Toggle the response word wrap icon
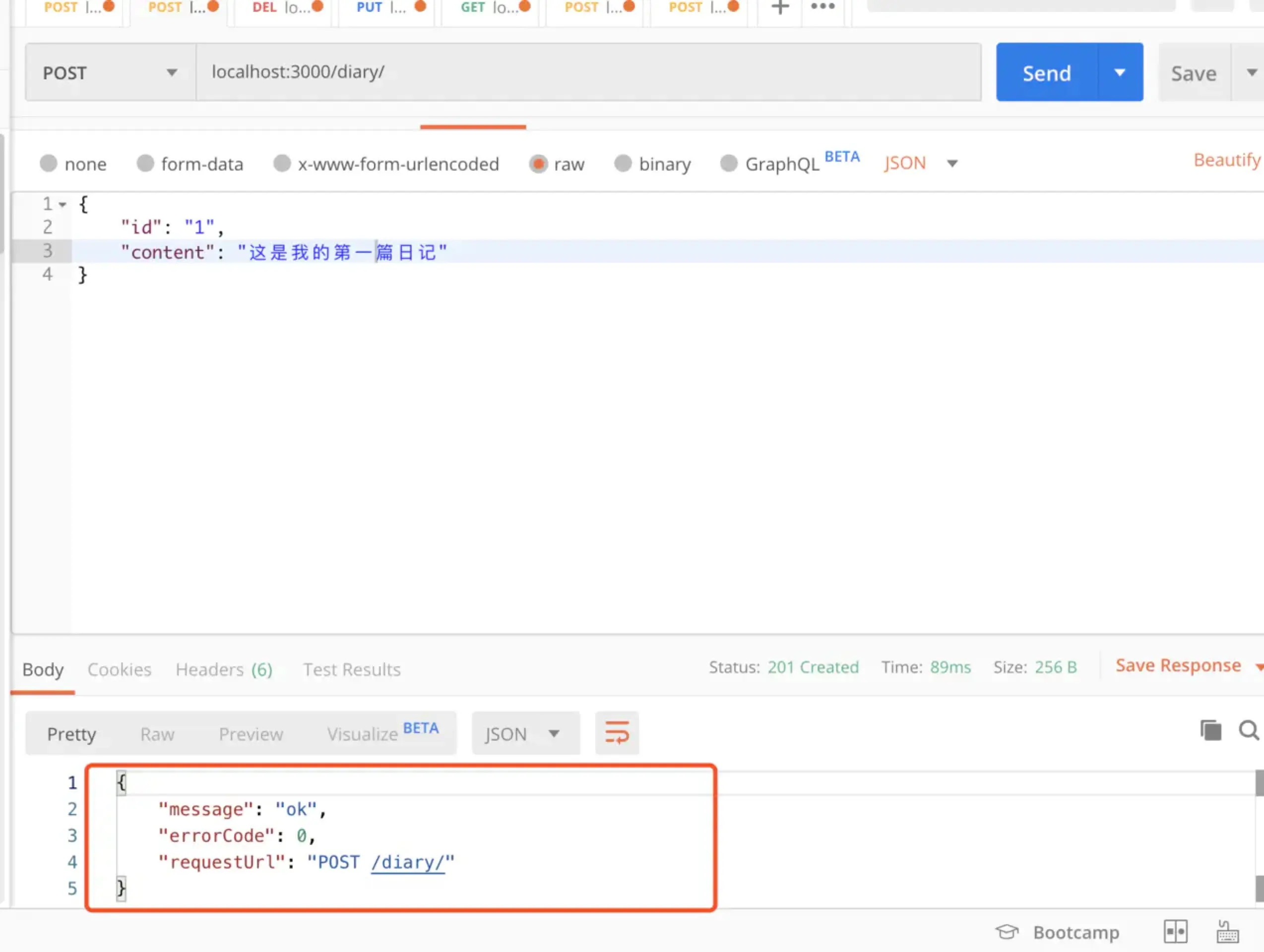This screenshot has width=1264, height=952. pos(617,733)
